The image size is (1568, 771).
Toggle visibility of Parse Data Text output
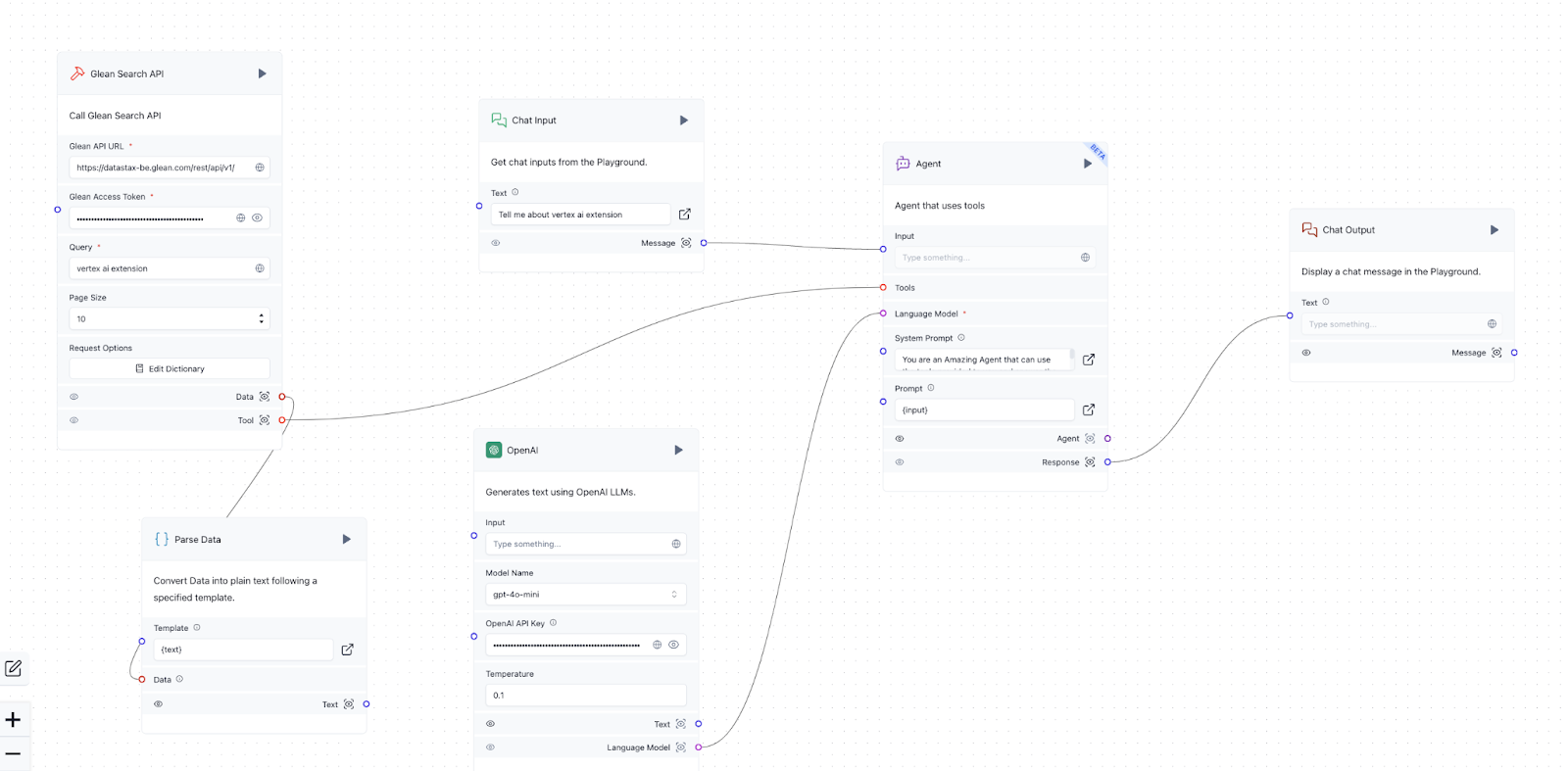pyautogui.click(x=159, y=704)
